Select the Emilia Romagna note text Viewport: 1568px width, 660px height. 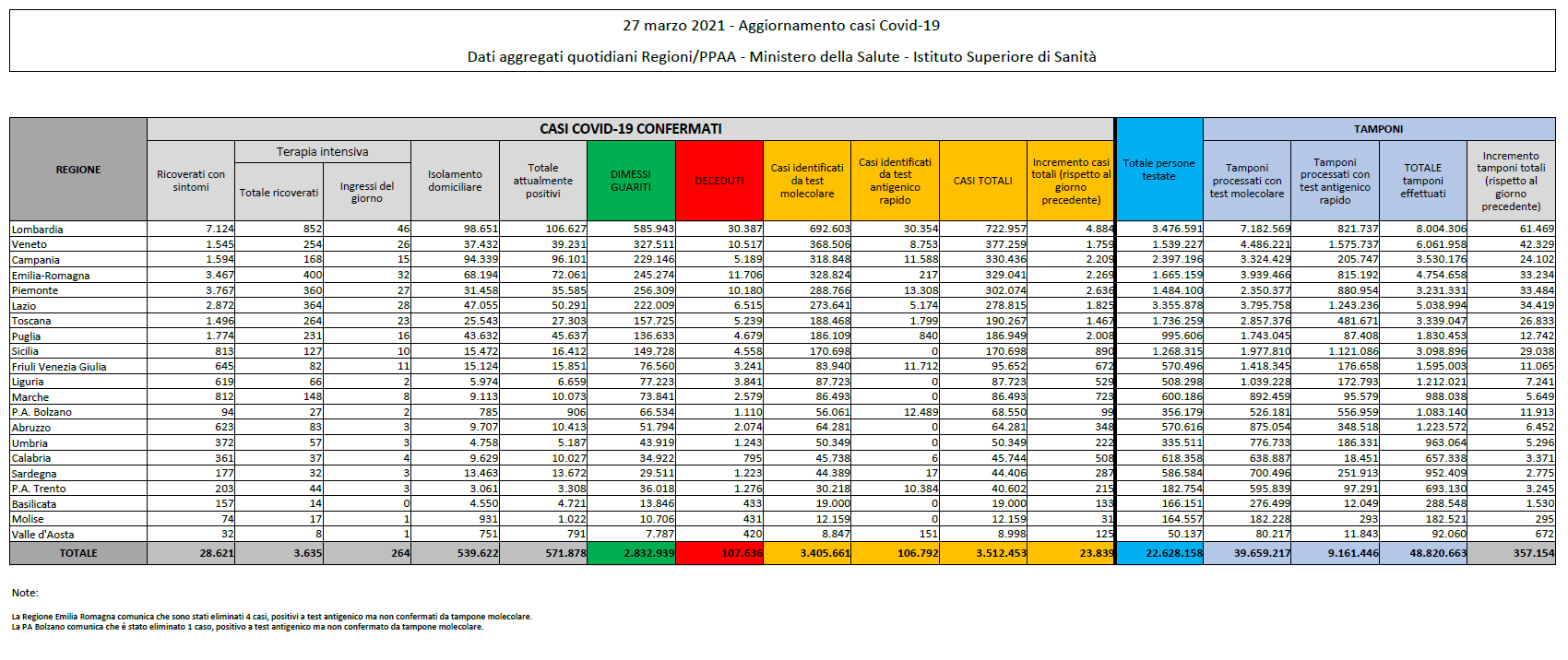[271, 617]
